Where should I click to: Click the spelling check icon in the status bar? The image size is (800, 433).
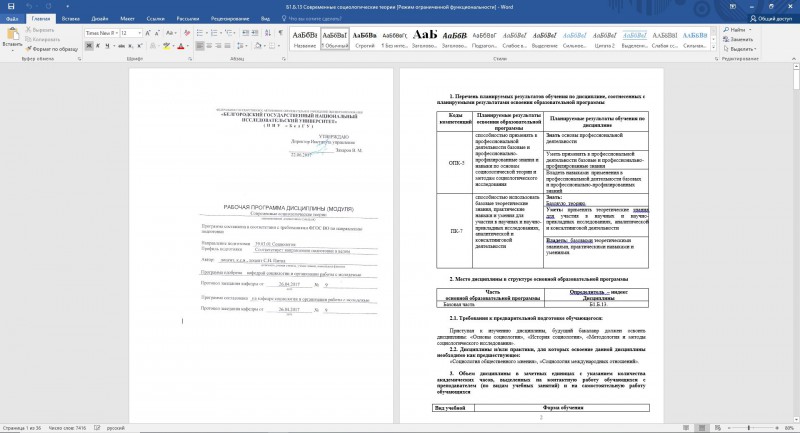tap(97, 428)
